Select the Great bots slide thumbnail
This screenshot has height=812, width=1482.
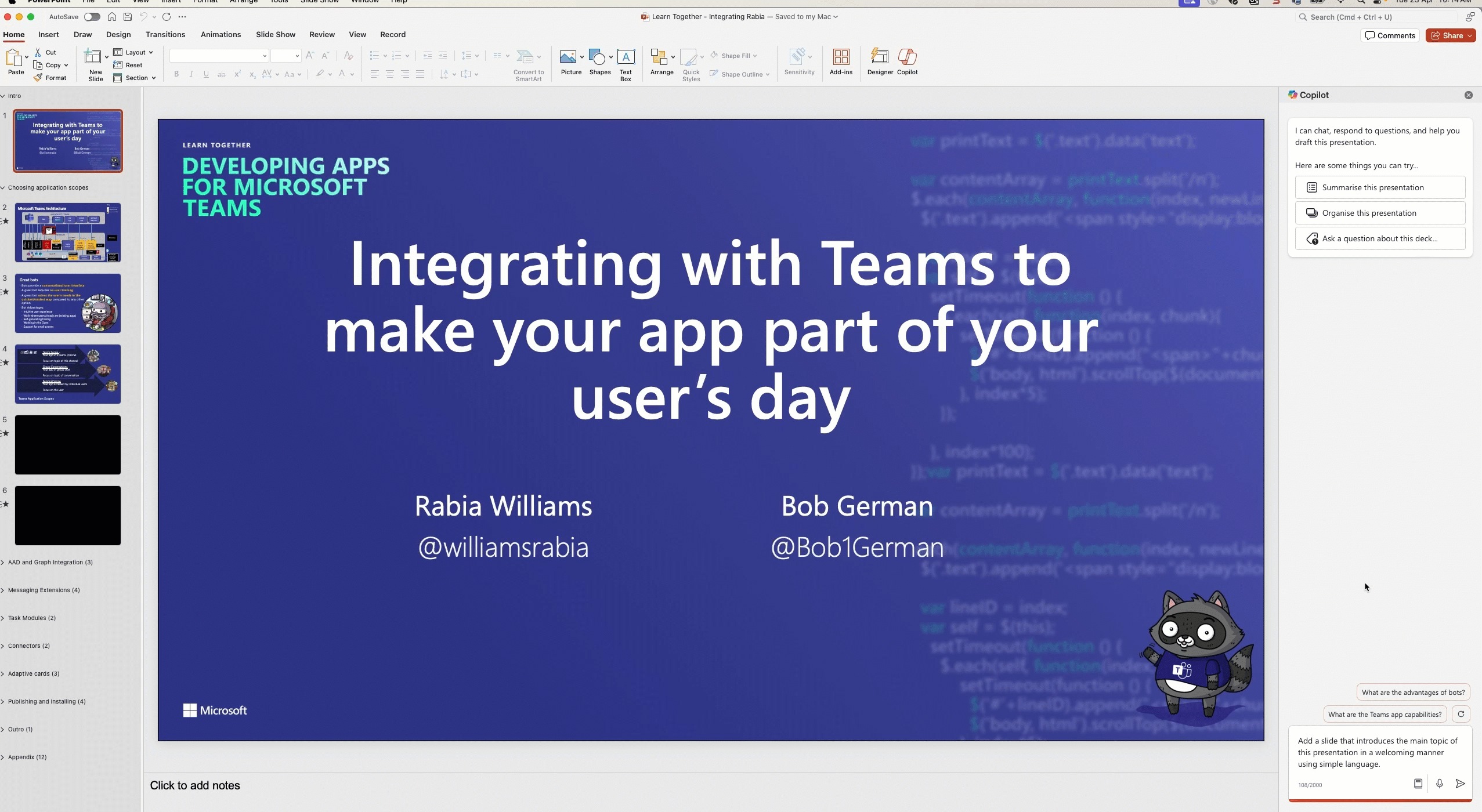[x=68, y=303]
